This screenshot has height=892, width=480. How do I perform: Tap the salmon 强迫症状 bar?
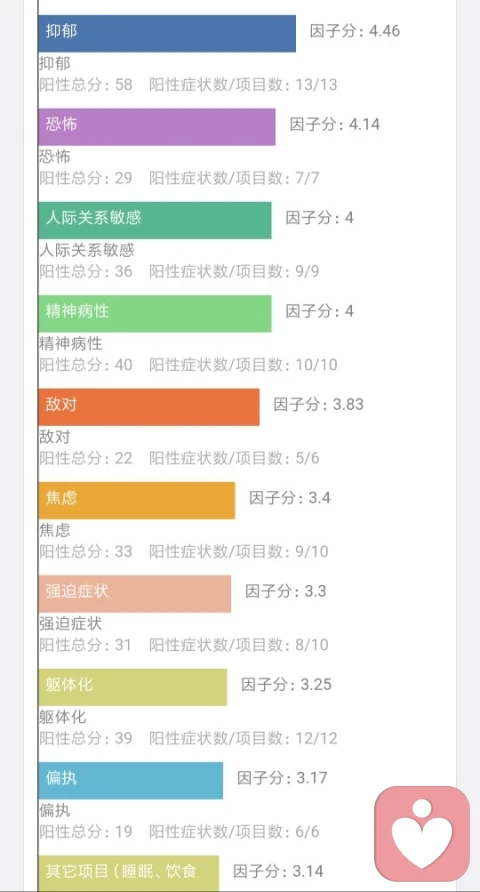point(135,593)
